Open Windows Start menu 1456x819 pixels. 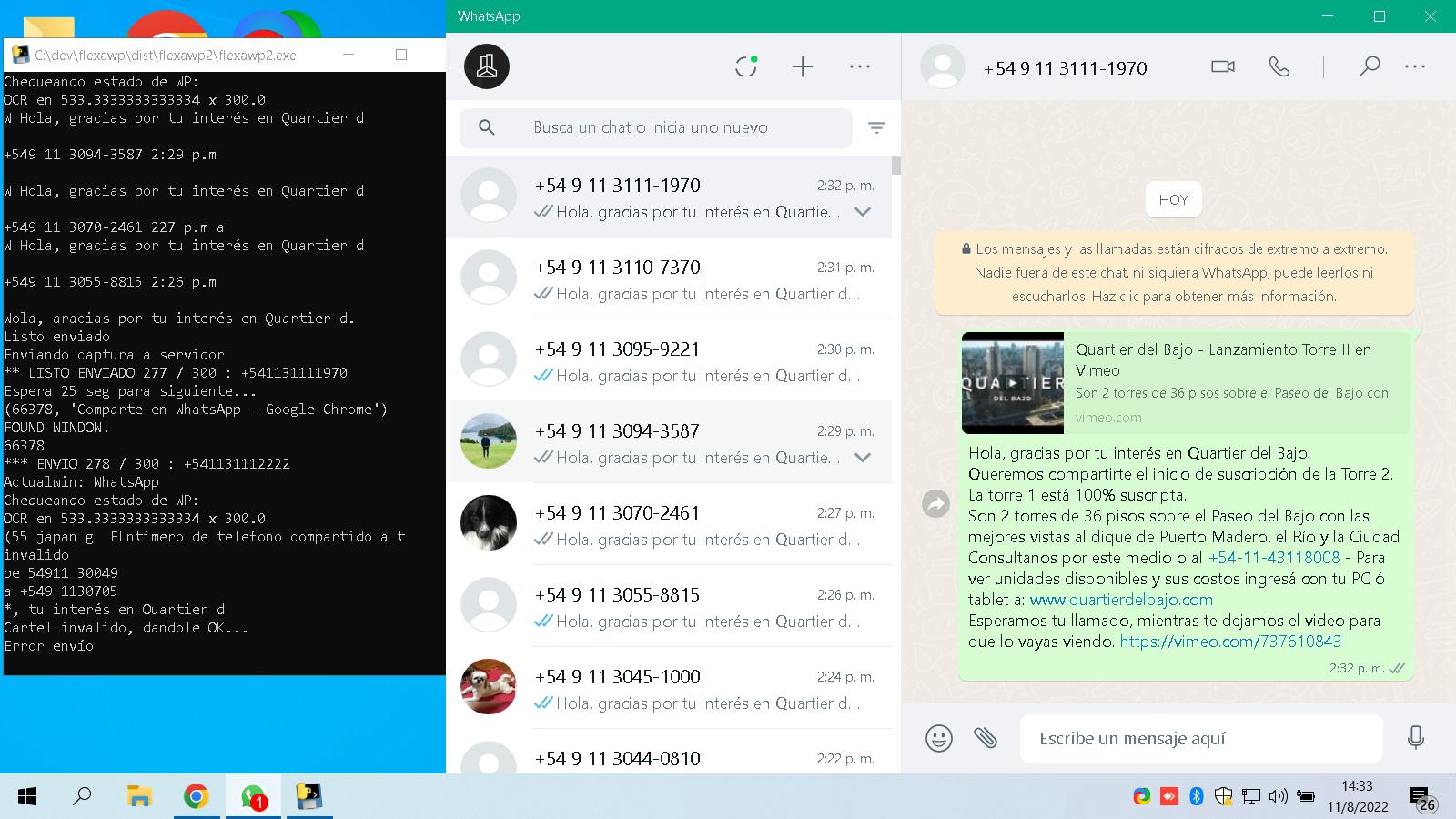point(27,797)
